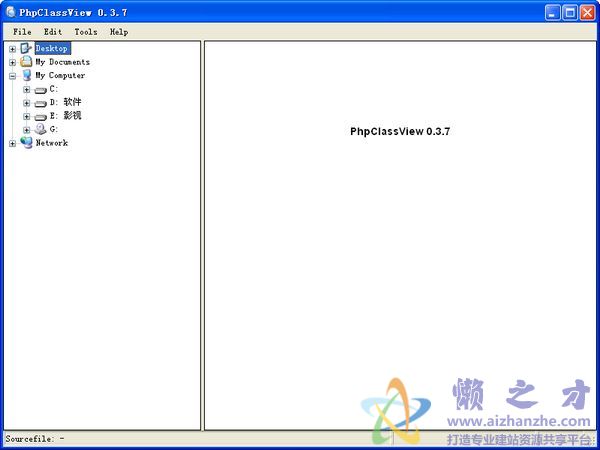The height and width of the screenshot is (450, 600).
Task: Maximize the PhpClassView window
Action: tap(570, 13)
